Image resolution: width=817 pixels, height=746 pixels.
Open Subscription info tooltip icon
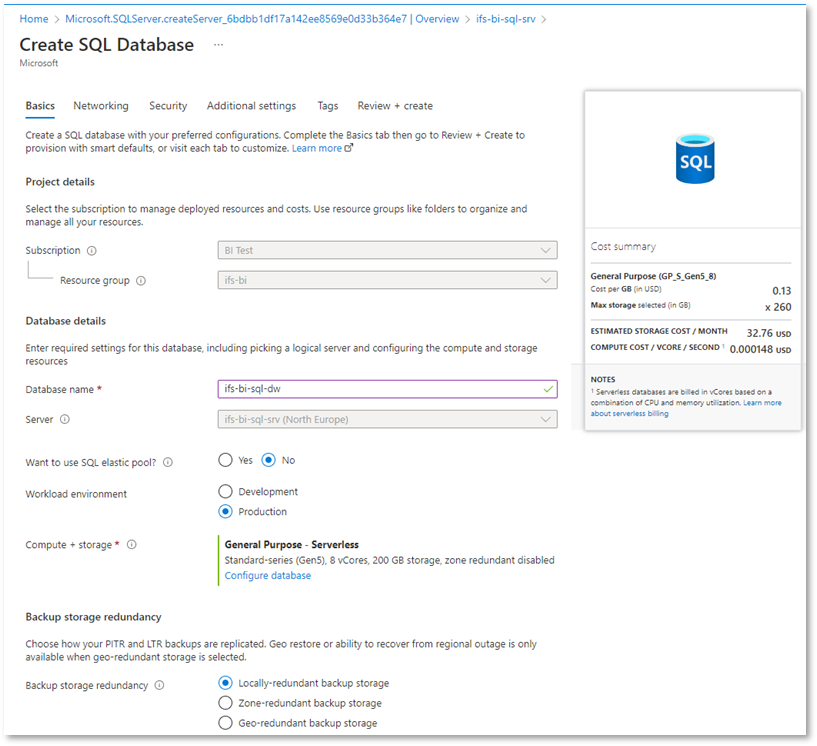(92, 251)
